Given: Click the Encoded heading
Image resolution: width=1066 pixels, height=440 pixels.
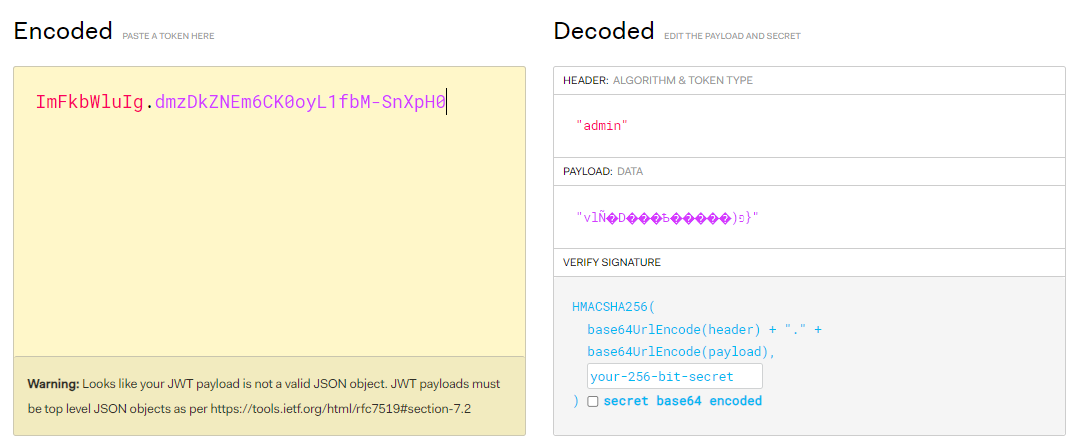Looking at the screenshot, I should coord(62,31).
